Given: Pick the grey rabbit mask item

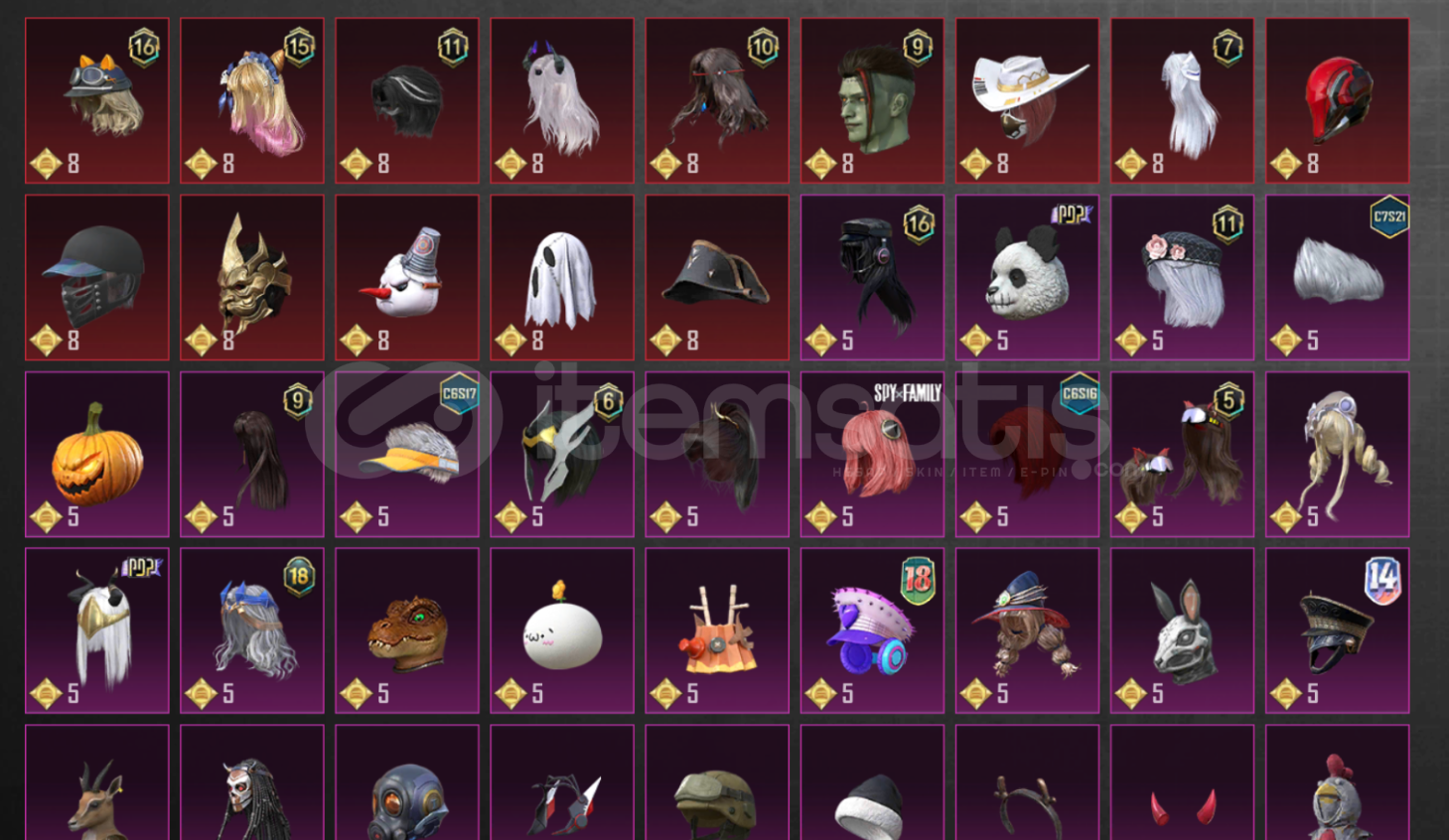Looking at the screenshot, I should (x=1182, y=630).
